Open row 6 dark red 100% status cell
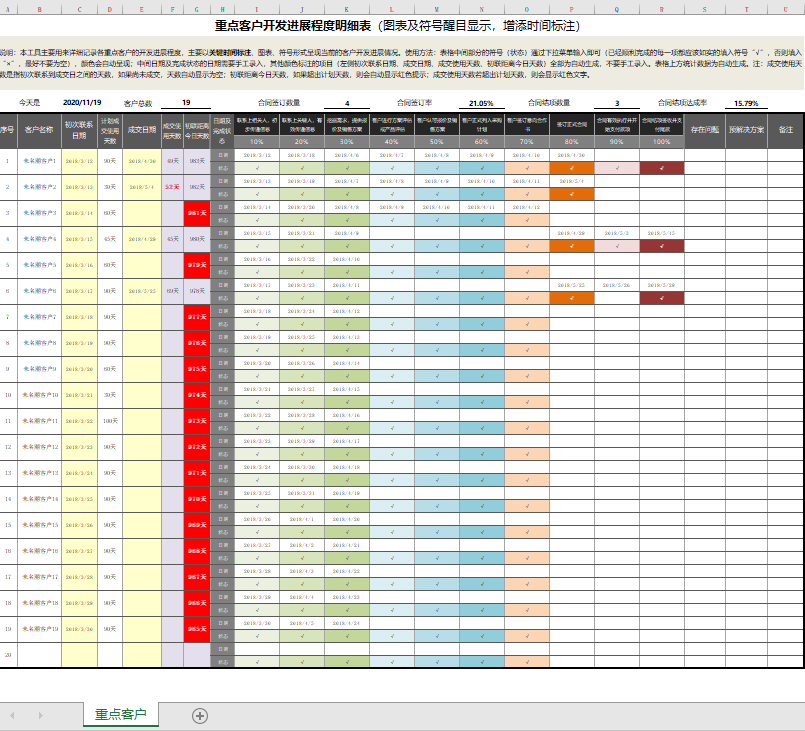Screen dimensions: 805x731 click(x=661, y=298)
